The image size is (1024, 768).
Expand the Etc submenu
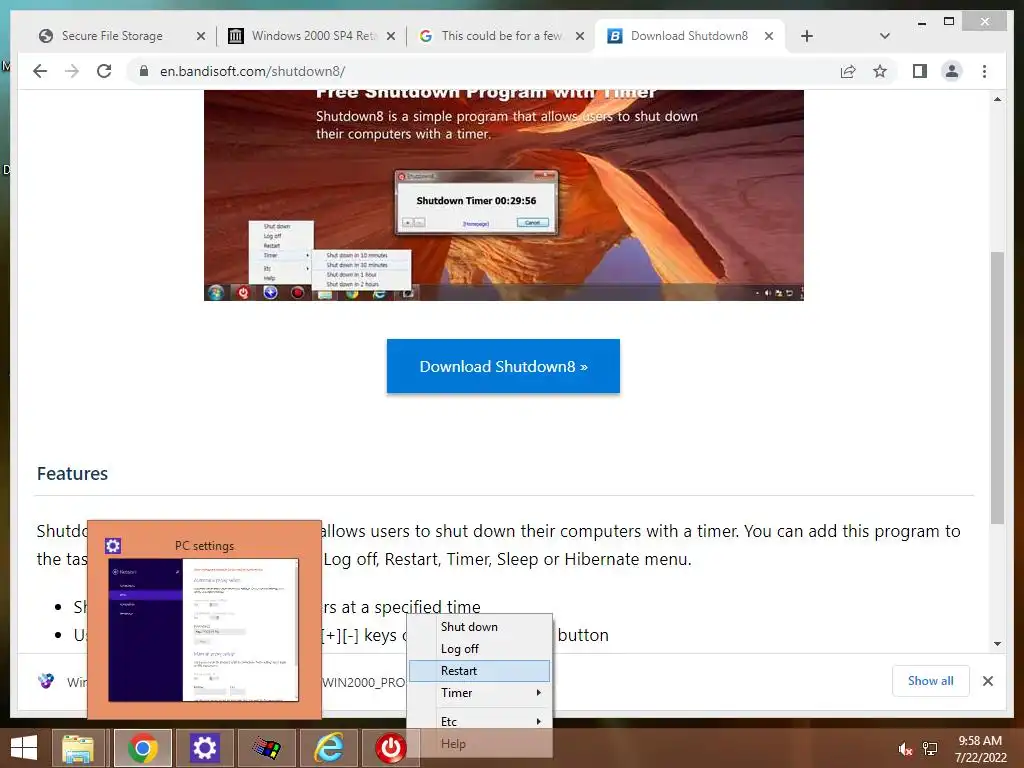point(479,722)
